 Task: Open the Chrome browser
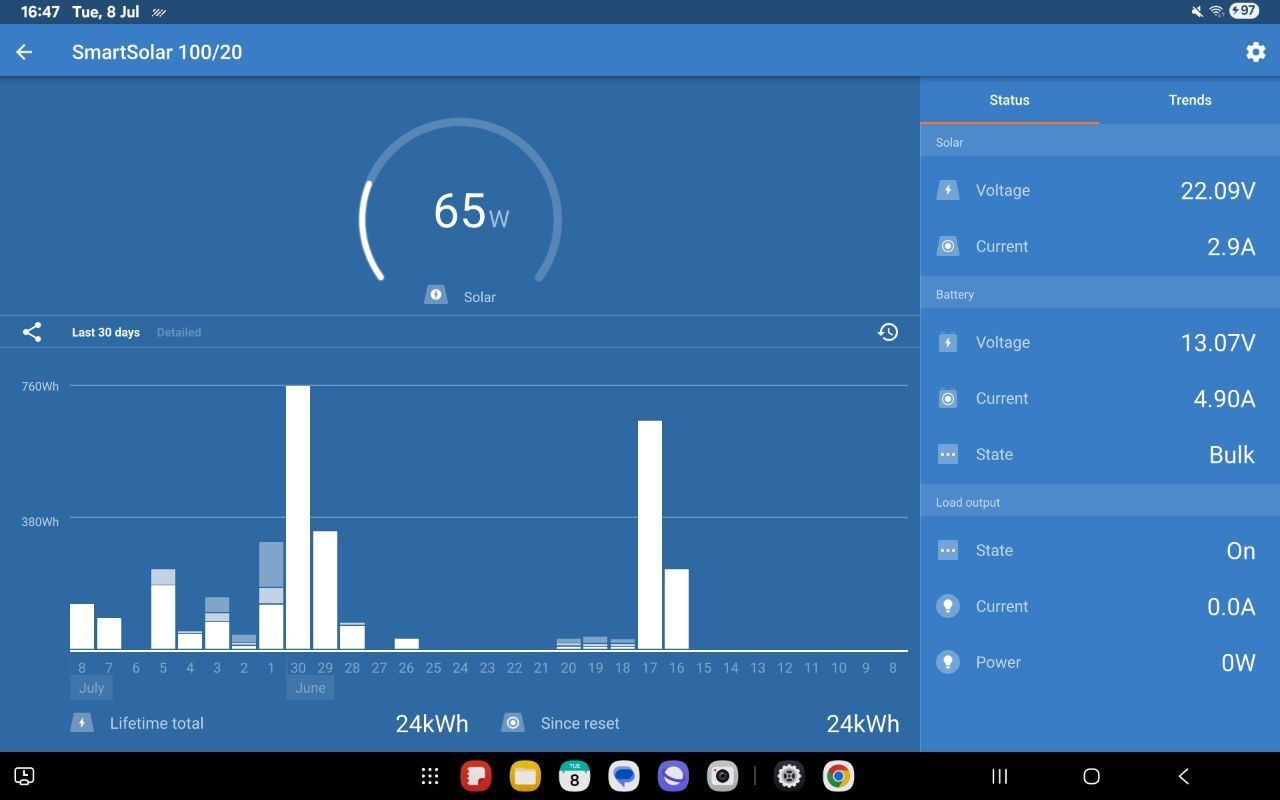coord(838,776)
